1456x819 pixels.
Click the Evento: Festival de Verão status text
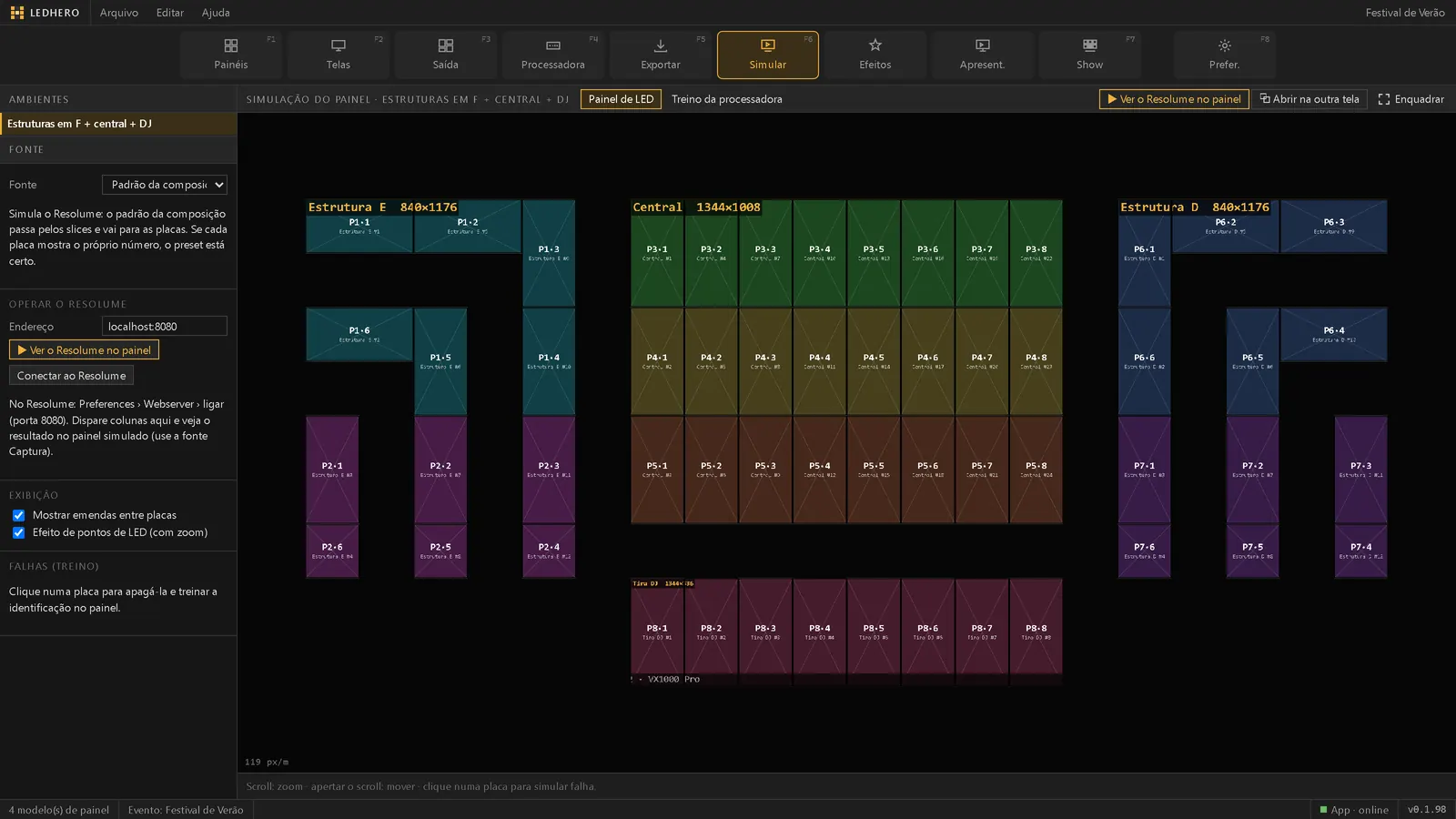pyautogui.click(x=186, y=810)
